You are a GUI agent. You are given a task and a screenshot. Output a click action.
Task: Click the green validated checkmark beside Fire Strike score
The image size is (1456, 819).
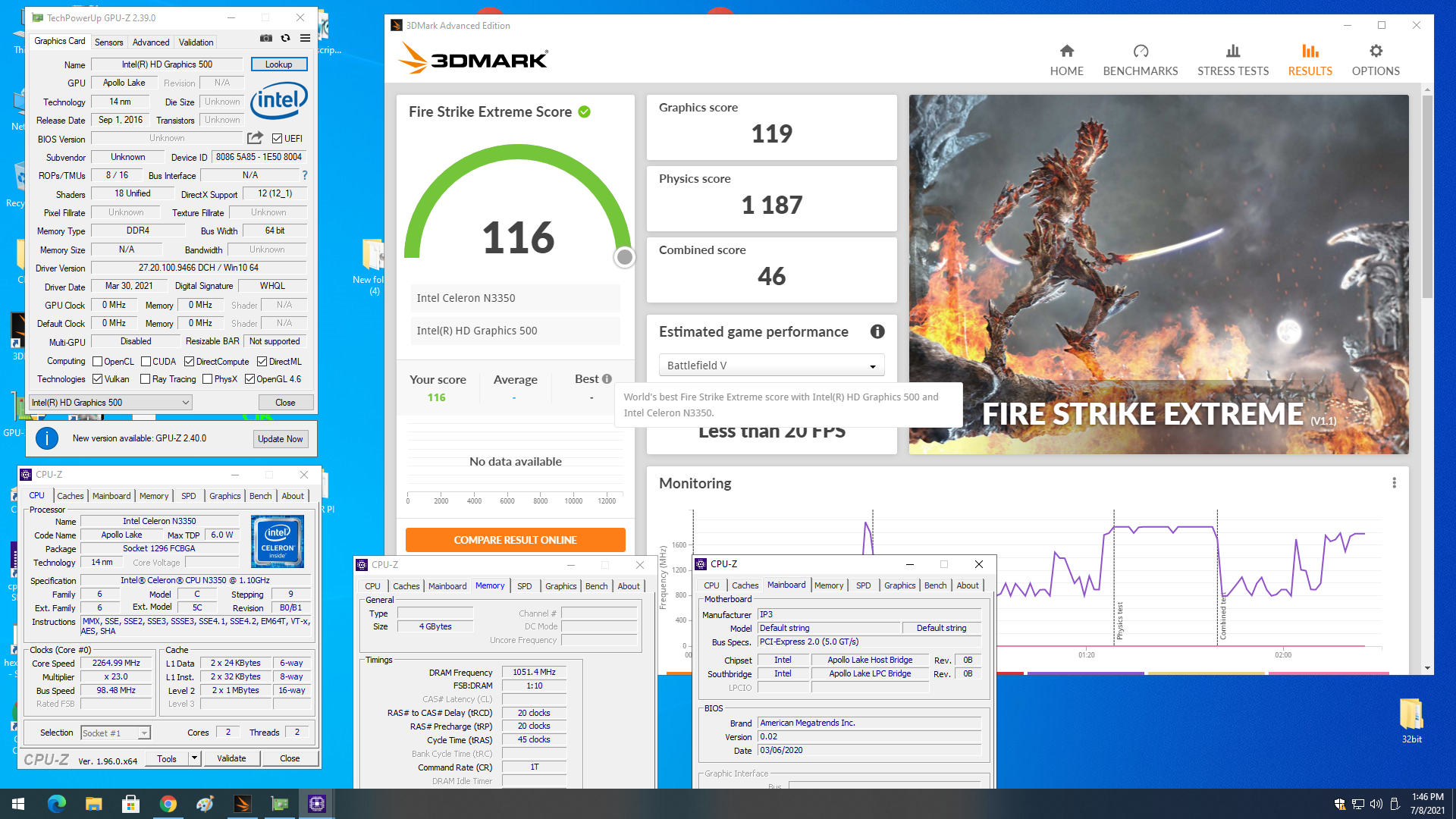coord(584,112)
